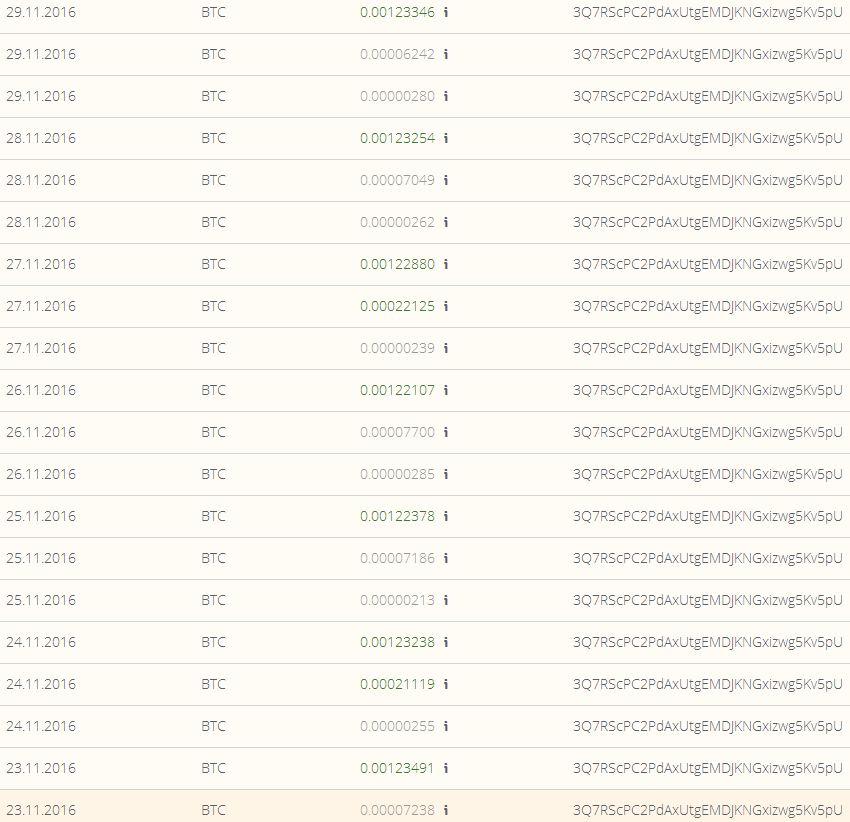Viewport: 850px width, 822px height.
Task: Select amount 0.00022125
Action: tap(397, 306)
